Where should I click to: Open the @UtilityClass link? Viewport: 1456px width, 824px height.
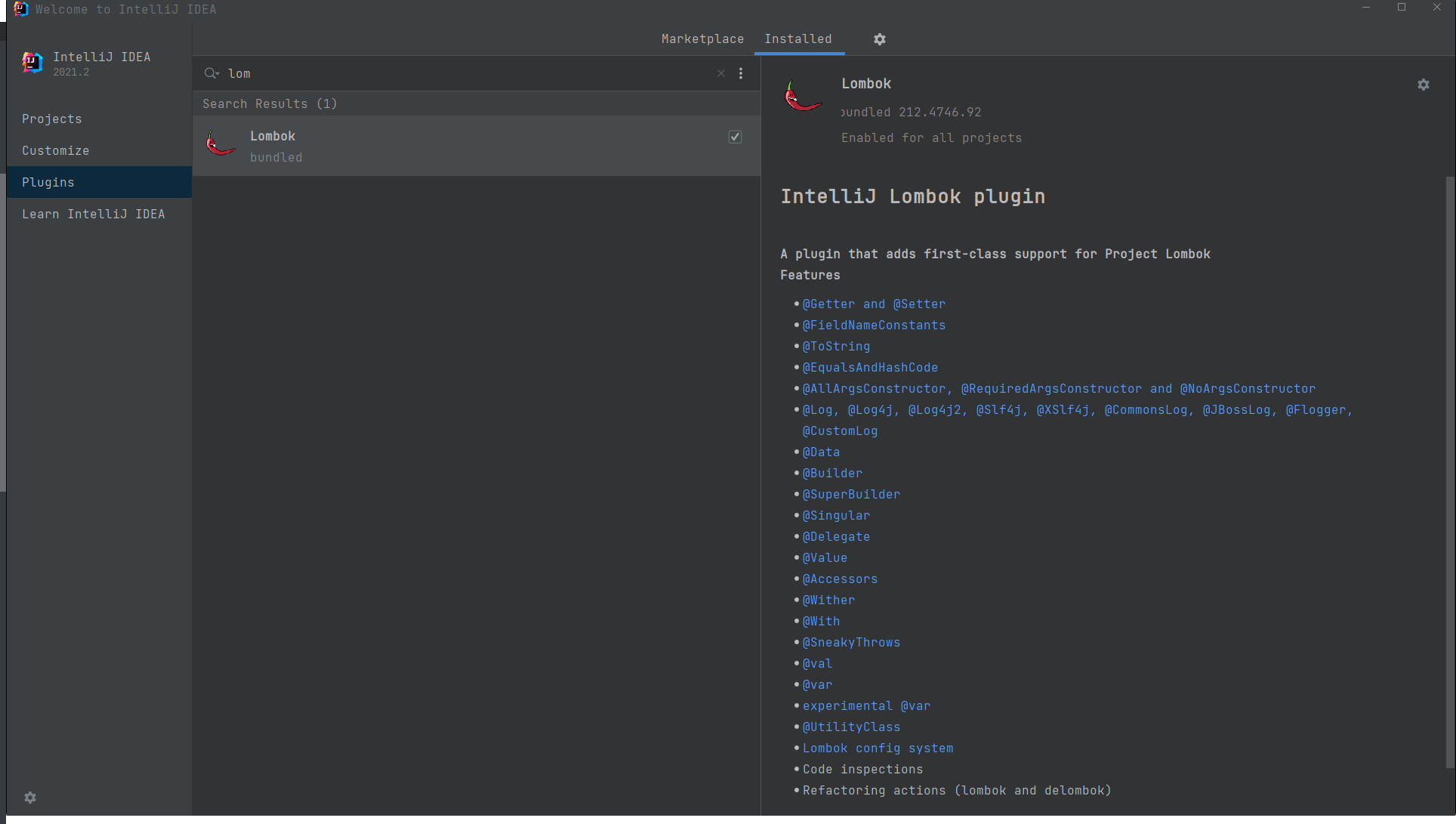(851, 727)
